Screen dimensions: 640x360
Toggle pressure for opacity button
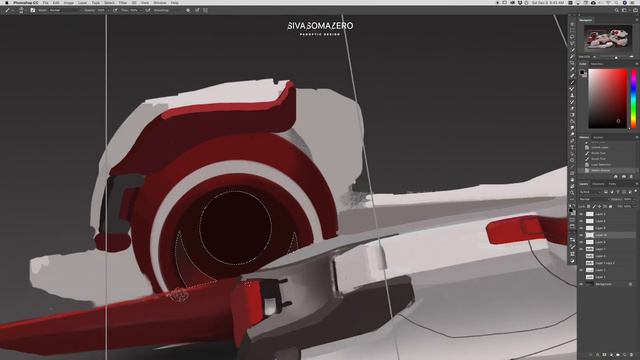point(116,10)
